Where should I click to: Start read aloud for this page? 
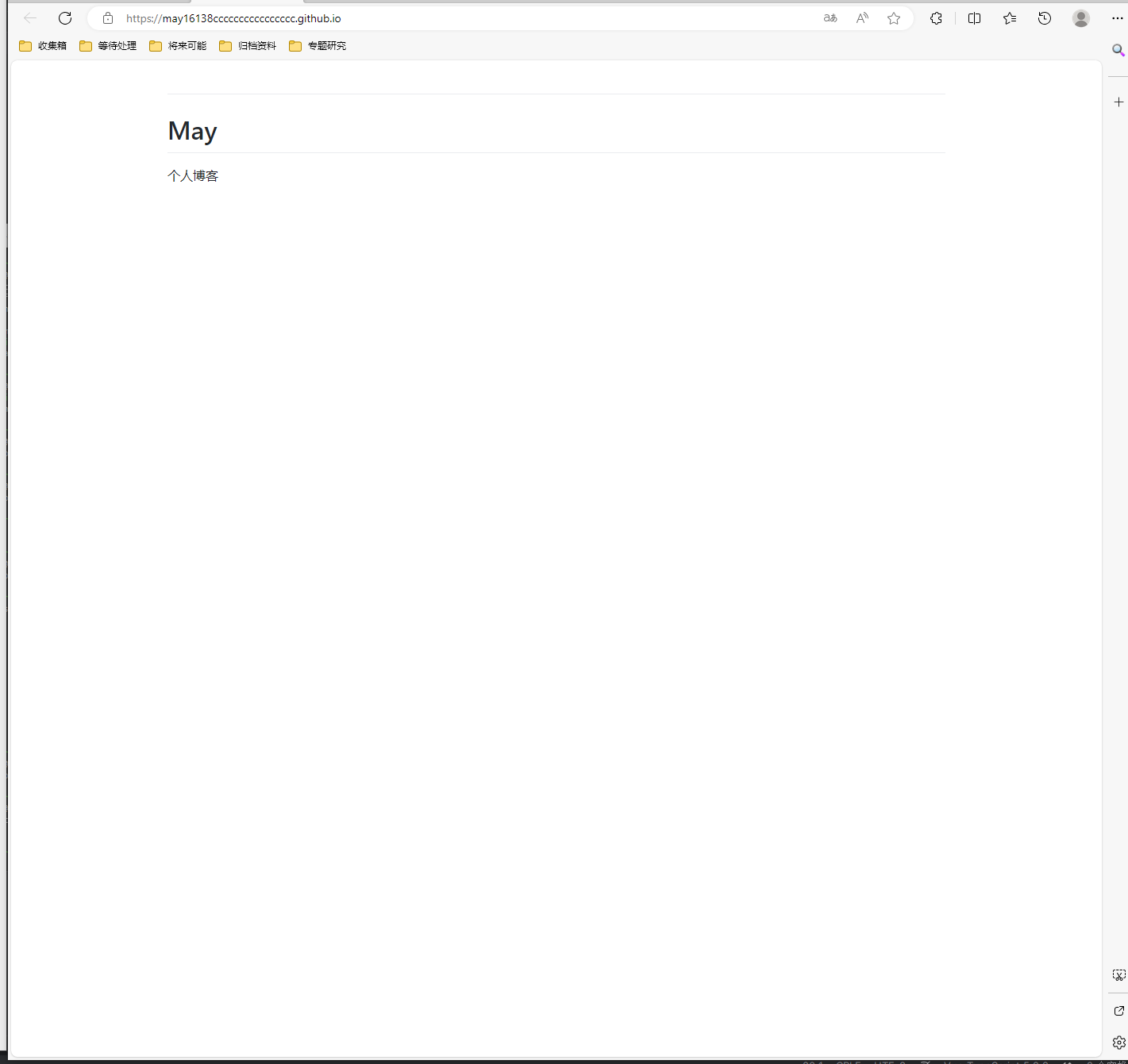(x=862, y=18)
